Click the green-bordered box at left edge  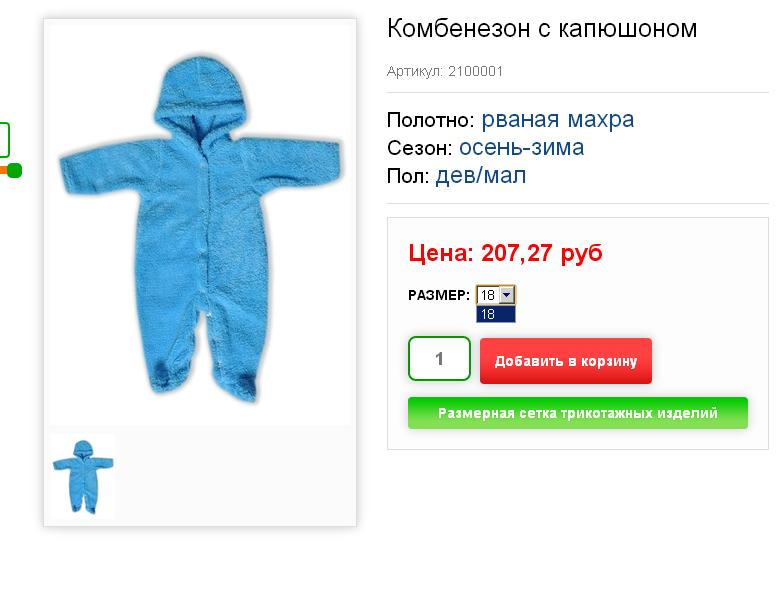pyautogui.click(x=4, y=140)
